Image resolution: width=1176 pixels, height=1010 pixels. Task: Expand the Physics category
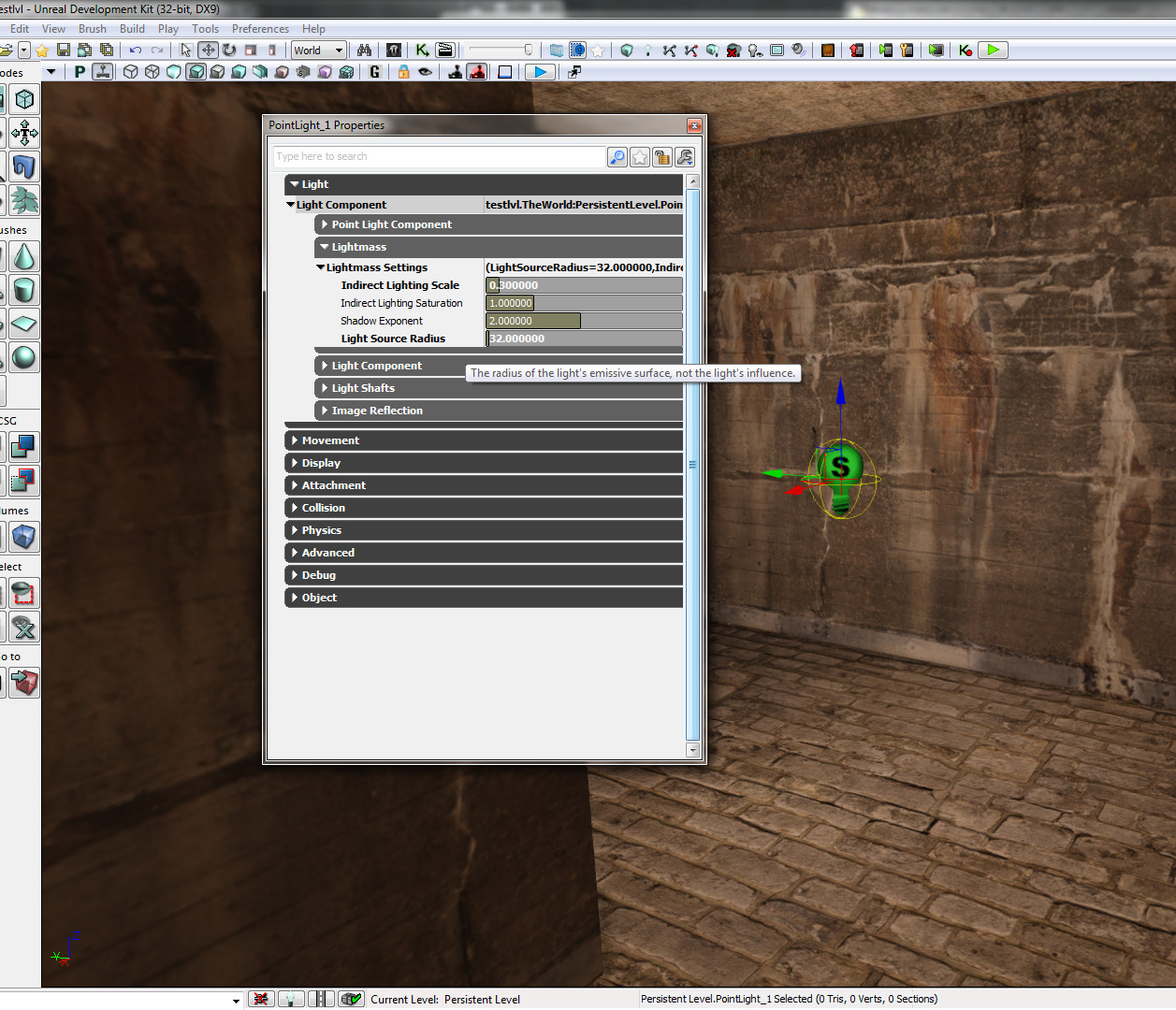pyautogui.click(x=484, y=530)
